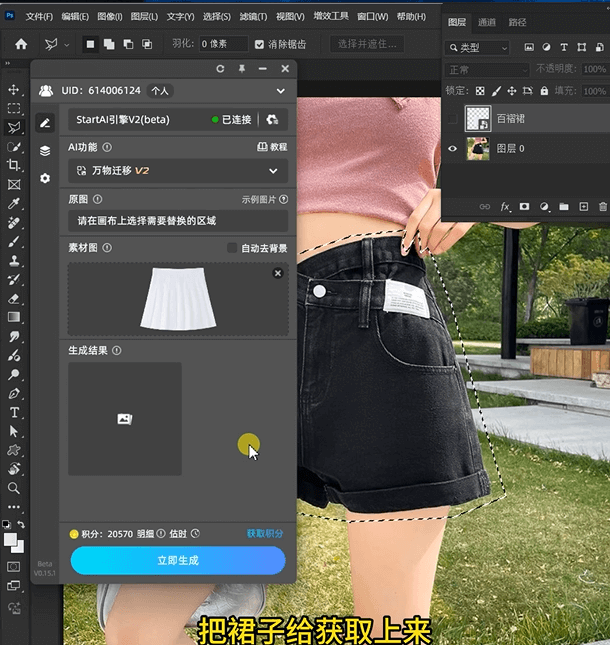Open plugin settings gear icon
This screenshot has width=610, height=645.
45,178
